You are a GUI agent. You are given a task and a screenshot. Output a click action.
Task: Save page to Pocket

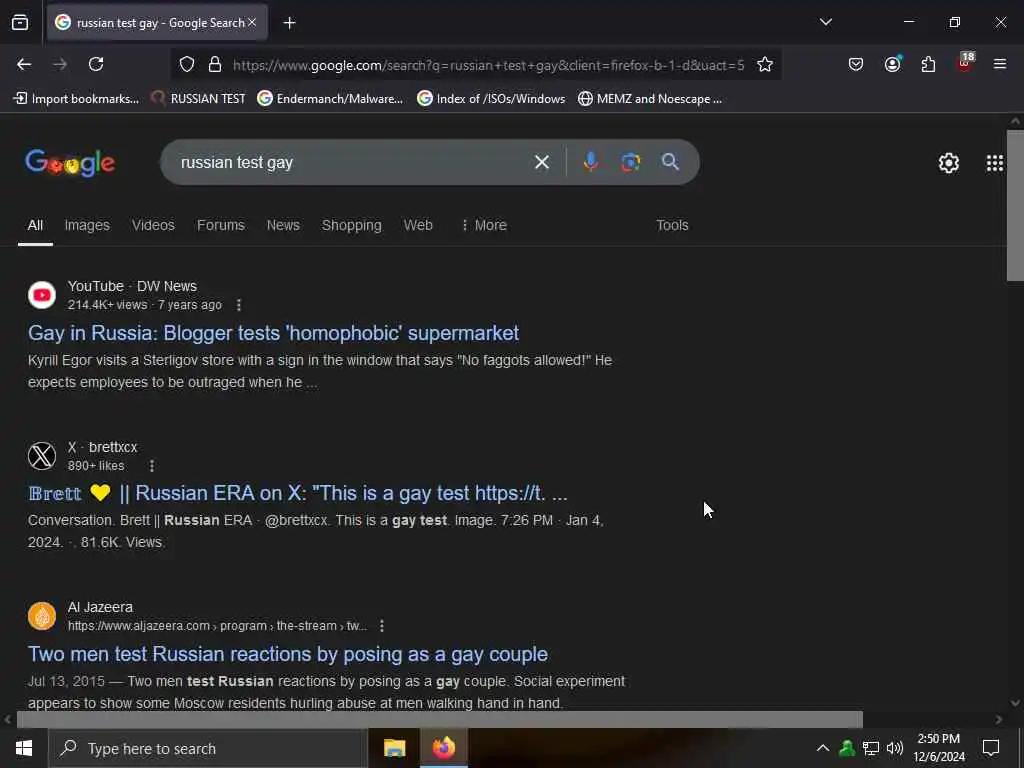(x=856, y=65)
